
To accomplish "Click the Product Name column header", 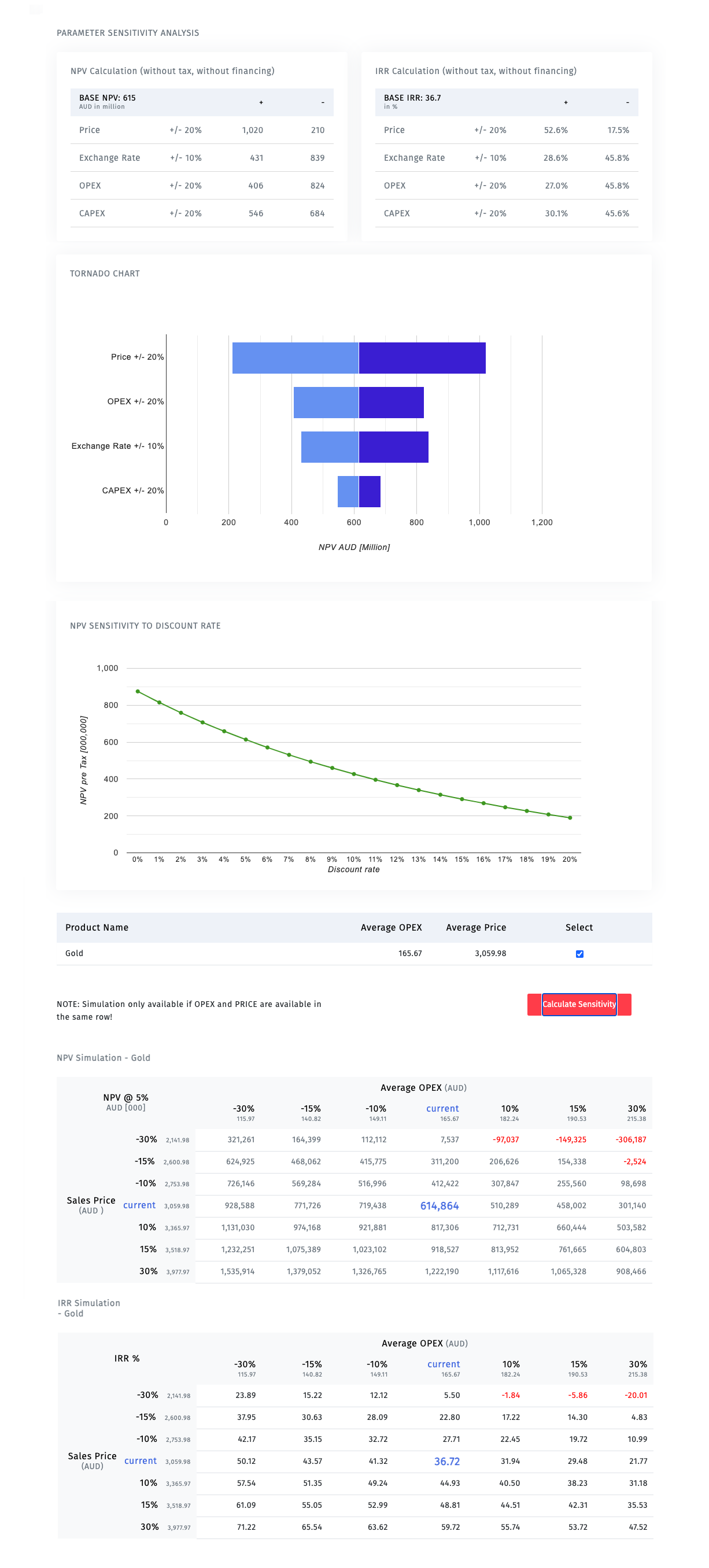I will 97,928.
